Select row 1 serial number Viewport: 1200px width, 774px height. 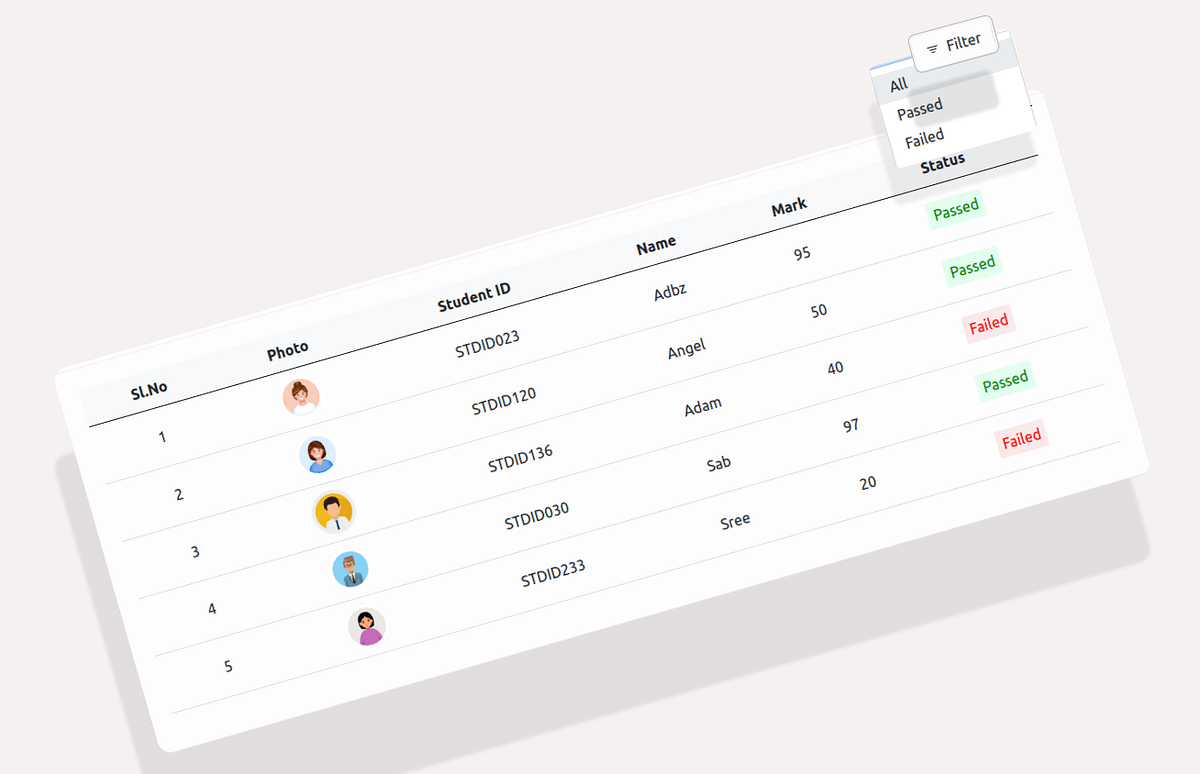coord(161,436)
